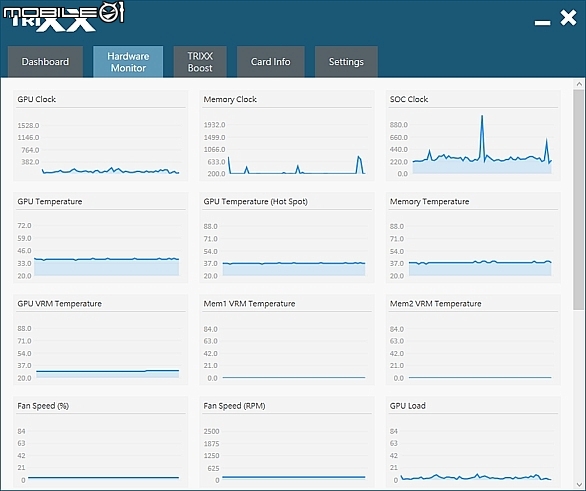Click the vertical scrollbar thumb
The image size is (586, 491).
click(x=579, y=200)
